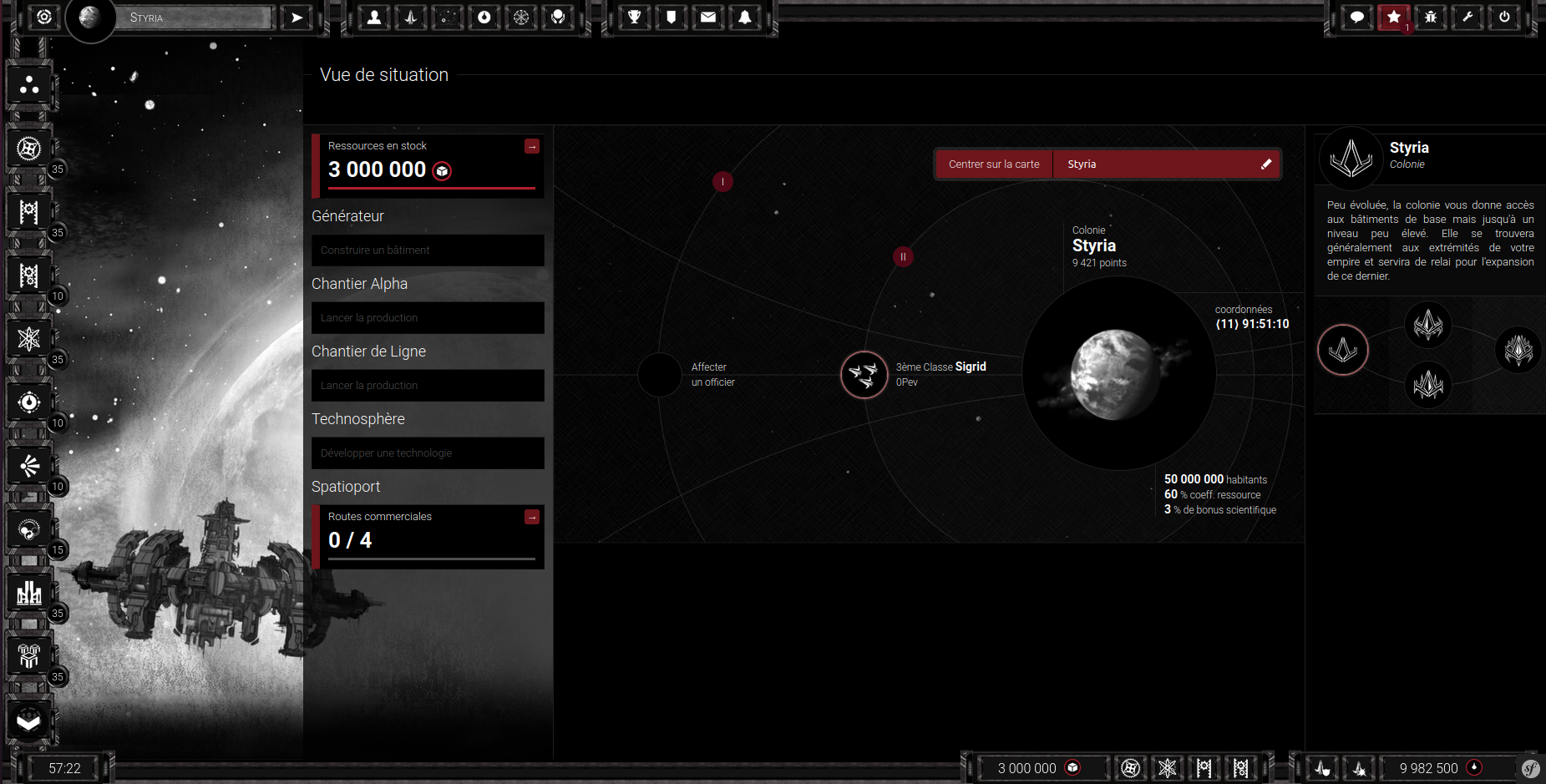Click Développer une technologie
This screenshot has width=1546, height=784.
point(428,453)
